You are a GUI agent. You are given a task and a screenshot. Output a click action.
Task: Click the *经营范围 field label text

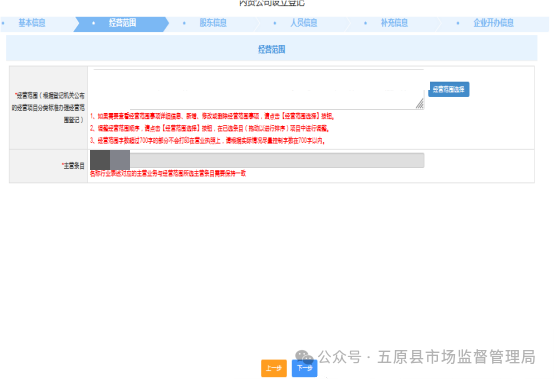pos(48,108)
